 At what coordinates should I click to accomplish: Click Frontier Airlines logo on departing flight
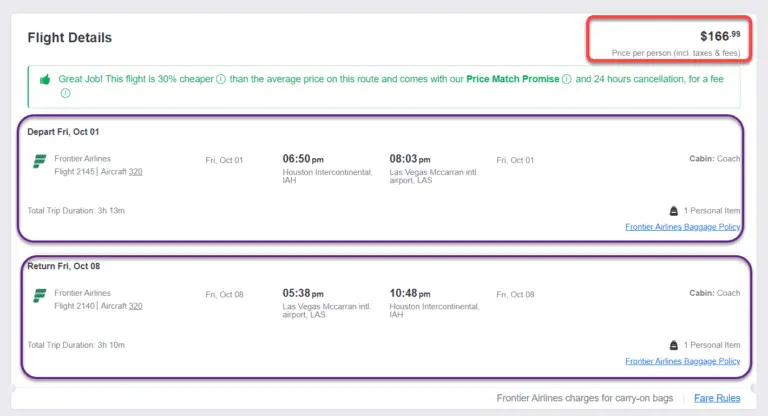click(39, 161)
